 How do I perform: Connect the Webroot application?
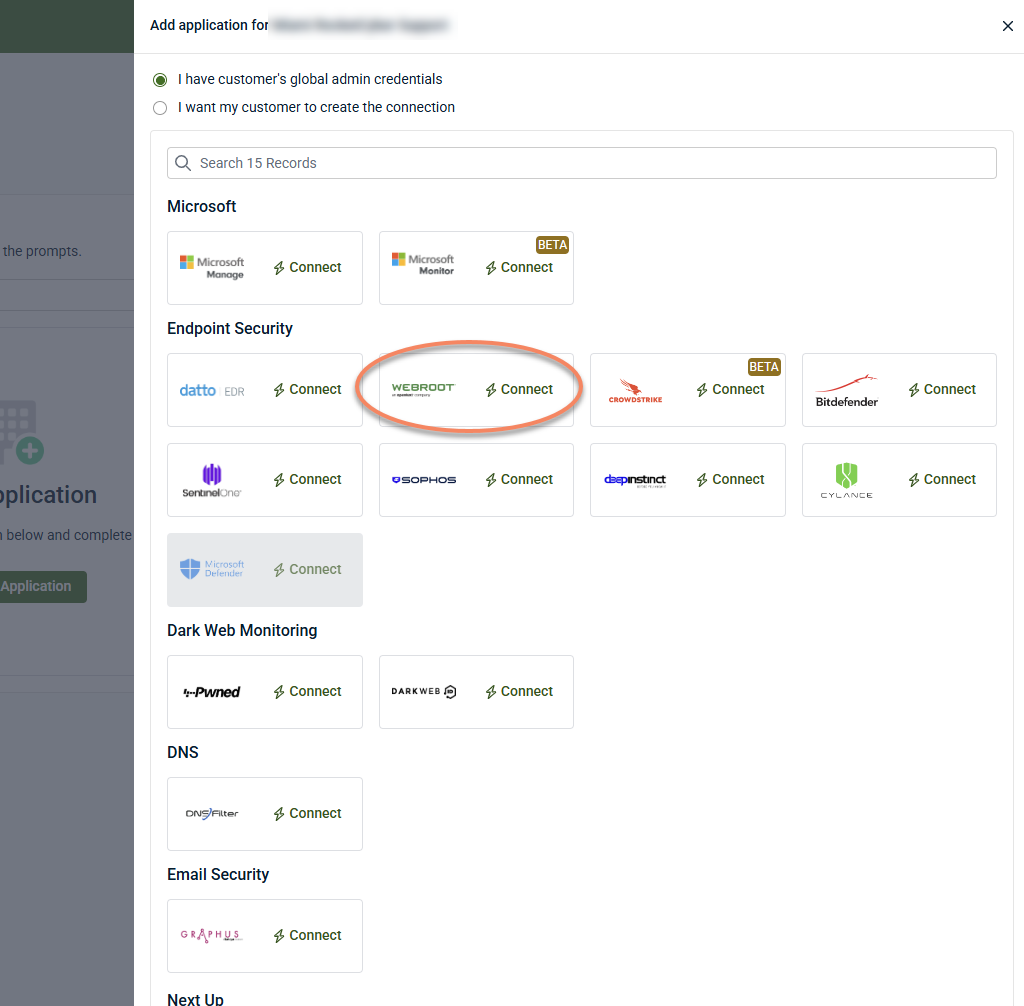(519, 389)
